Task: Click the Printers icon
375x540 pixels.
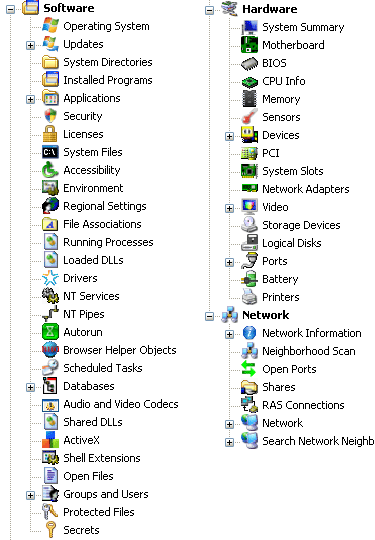Action: (250, 297)
